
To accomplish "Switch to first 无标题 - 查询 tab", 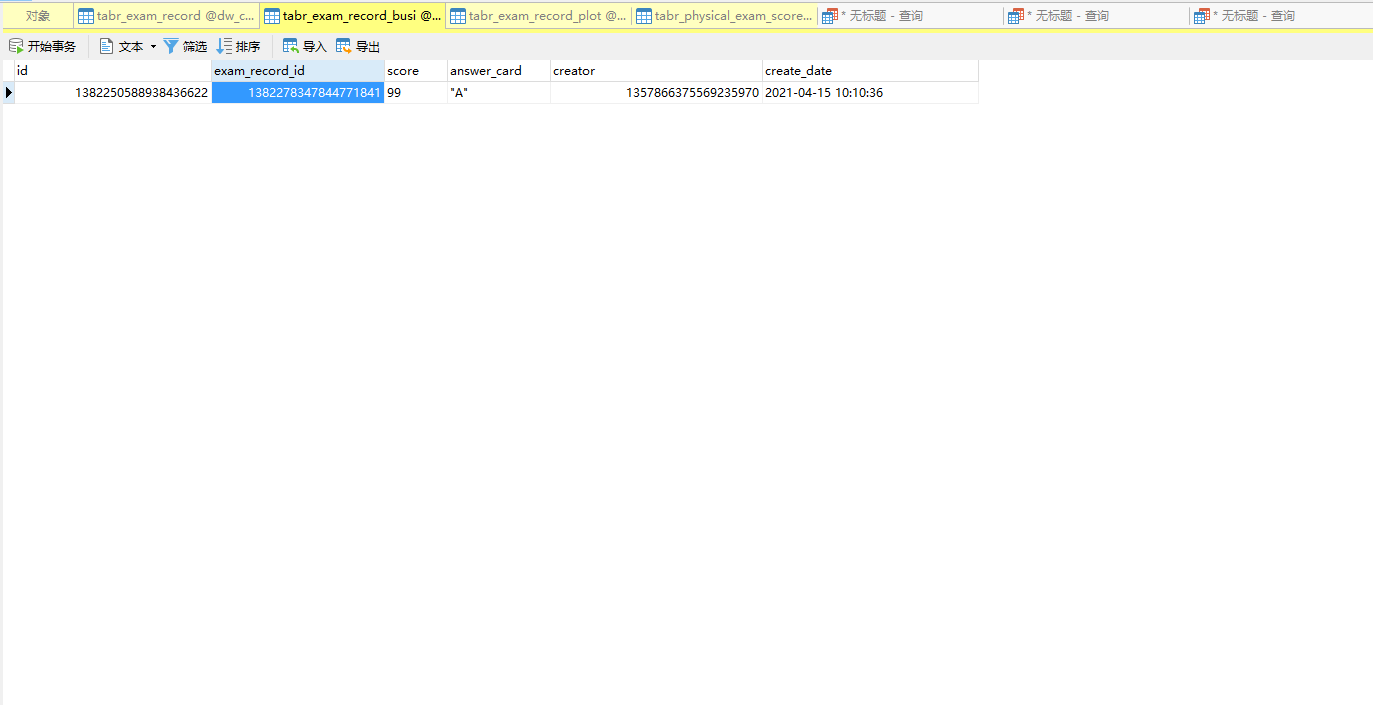I will coord(910,16).
